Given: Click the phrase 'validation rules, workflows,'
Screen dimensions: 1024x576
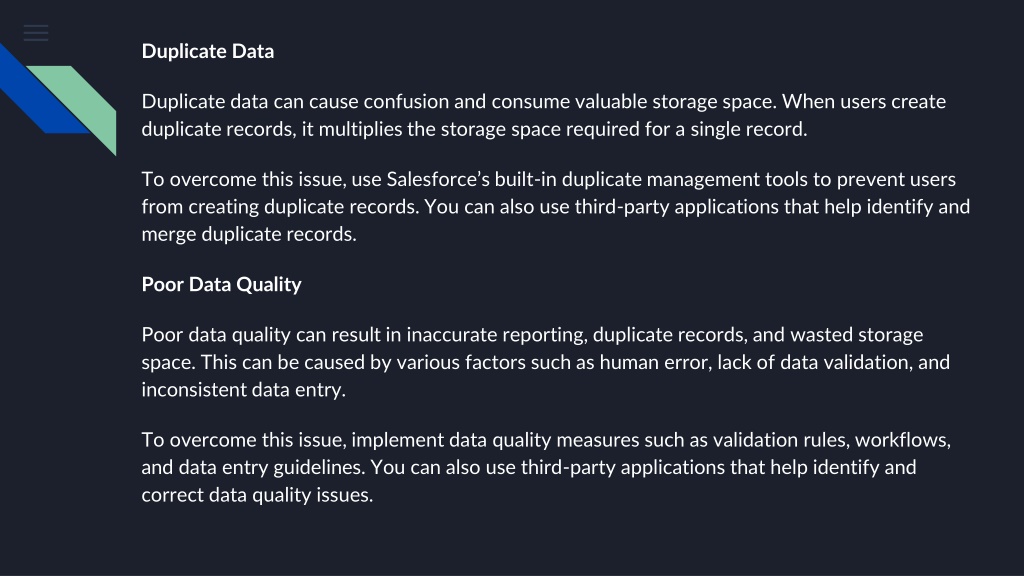Looking at the screenshot, I should click(831, 440).
